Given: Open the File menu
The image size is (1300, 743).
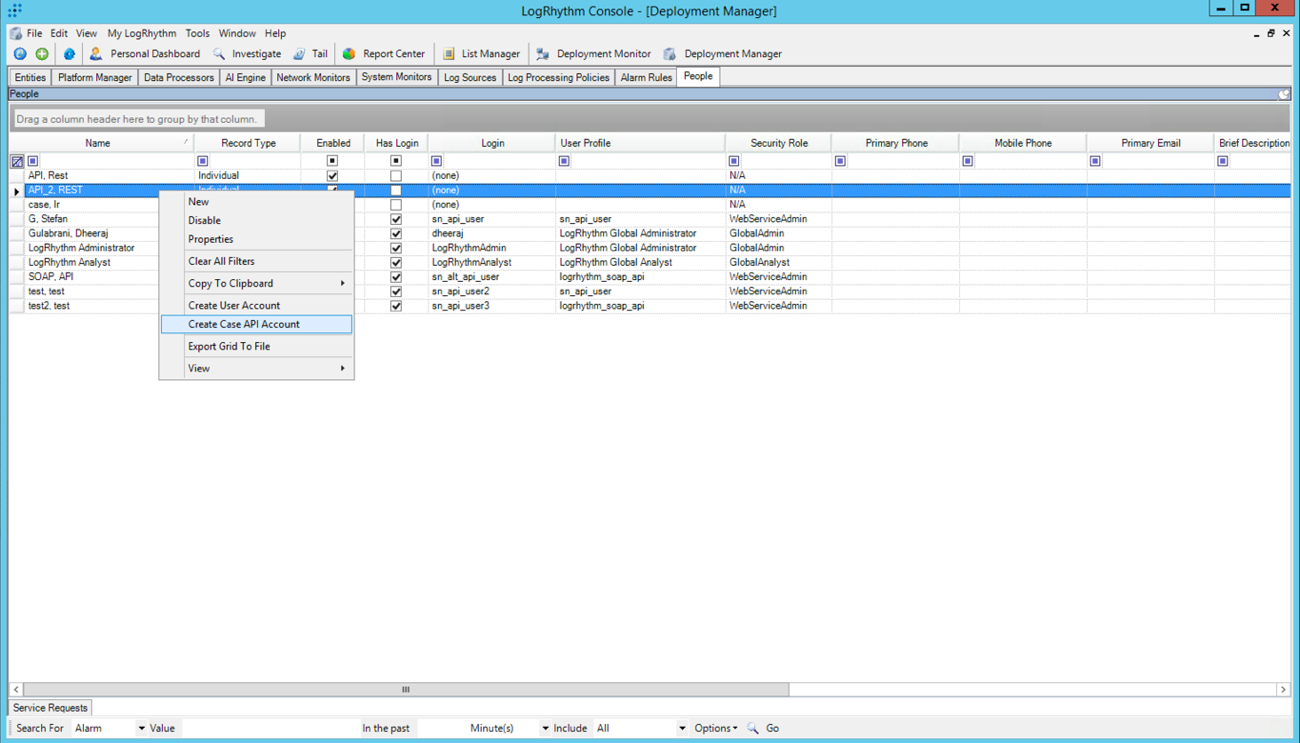Looking at the screenshot, I should tap(34, 33).
